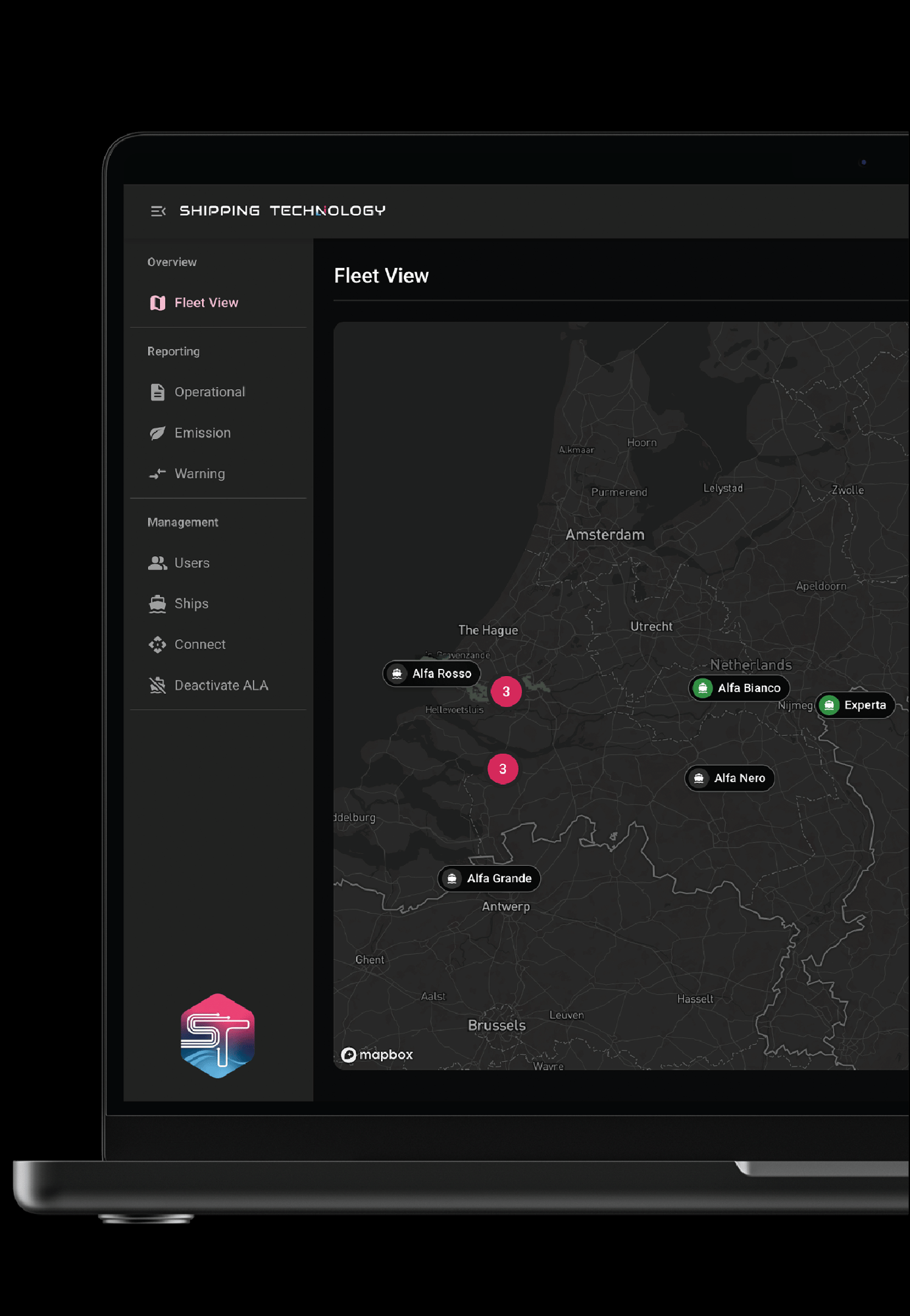Click the Emission leaf icon
Image resolution: width=910 pixels, height=1316 pixels.
pos(158,433)
